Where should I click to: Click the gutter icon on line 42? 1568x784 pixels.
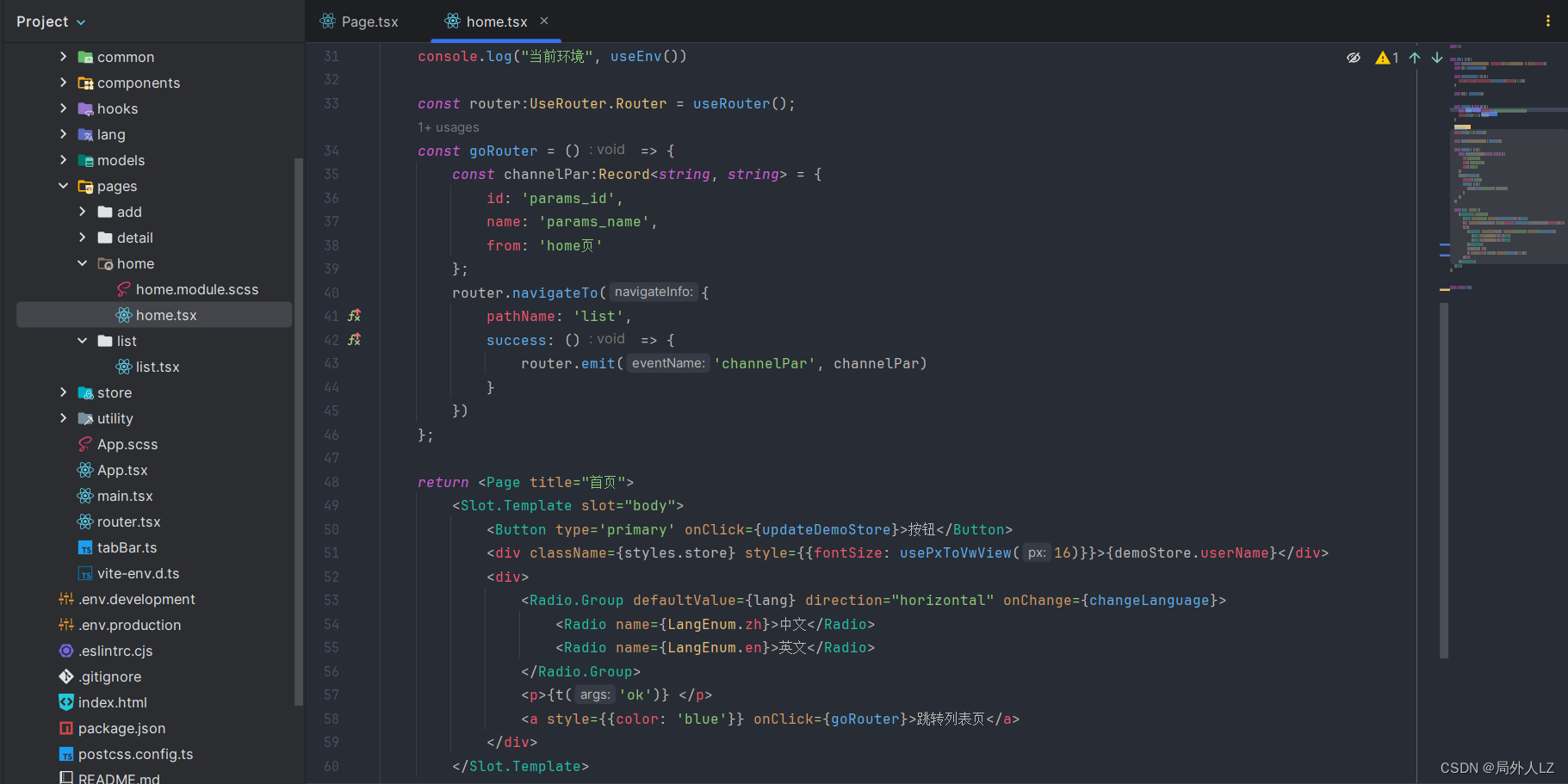coord(354,340)
